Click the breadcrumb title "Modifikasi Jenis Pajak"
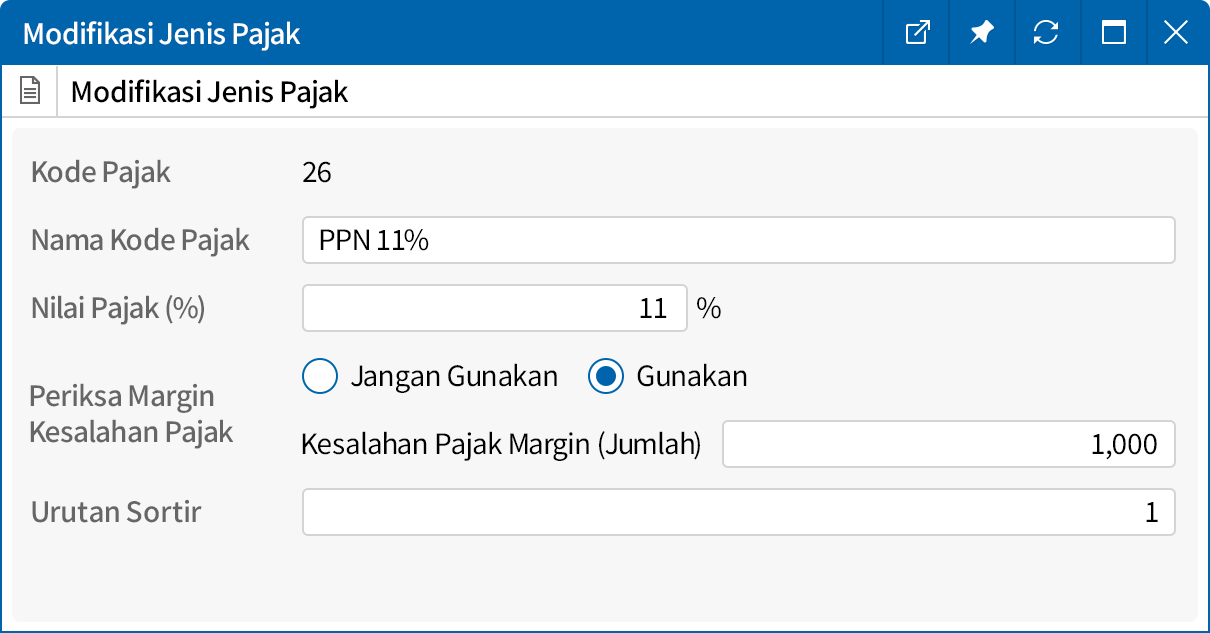Screen dimensions: 1210x633 coord(208,91)
